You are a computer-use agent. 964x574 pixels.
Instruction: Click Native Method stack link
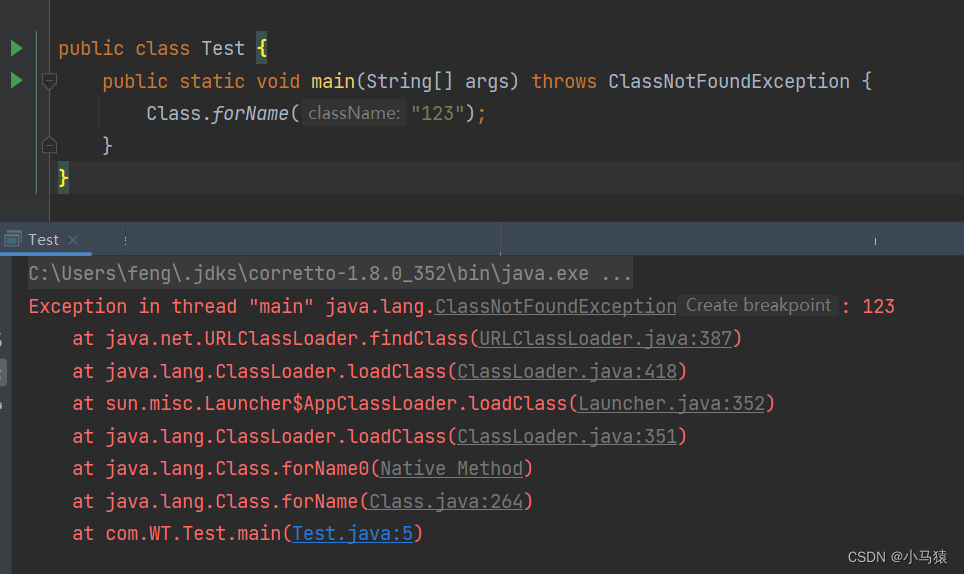(452, 469)
